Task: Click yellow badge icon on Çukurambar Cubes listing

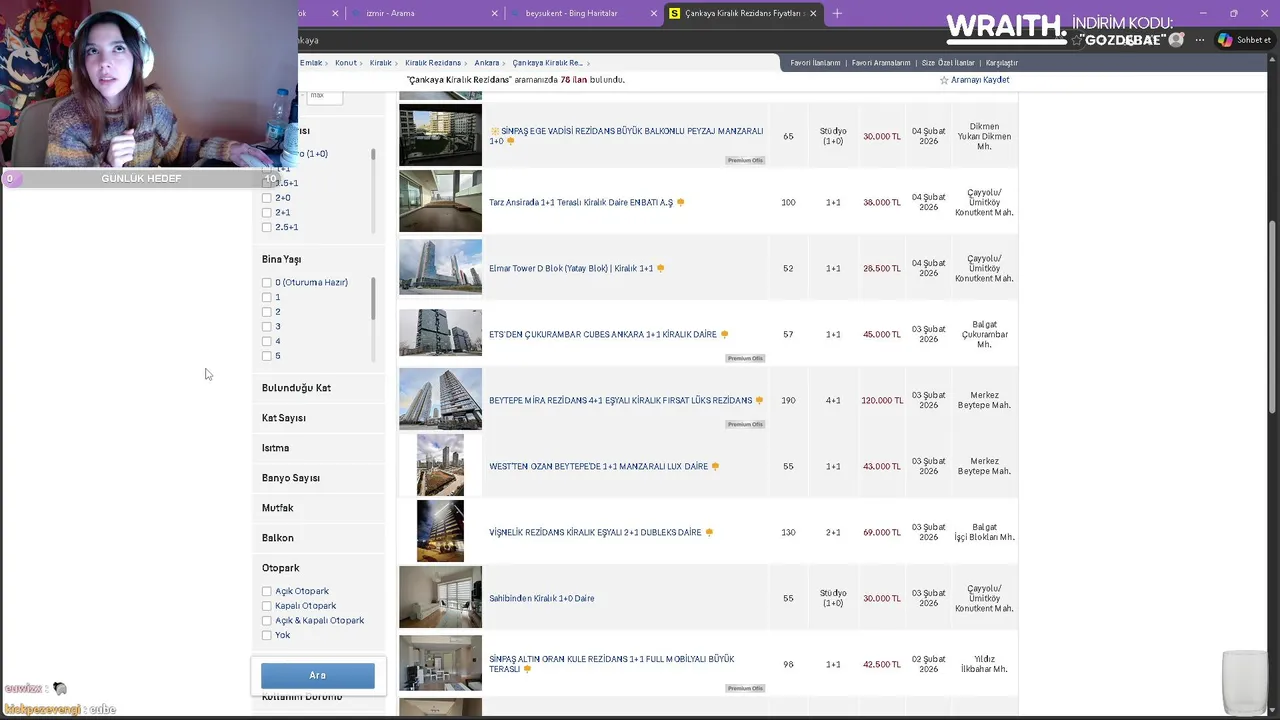Action: [x=724, y=334]
